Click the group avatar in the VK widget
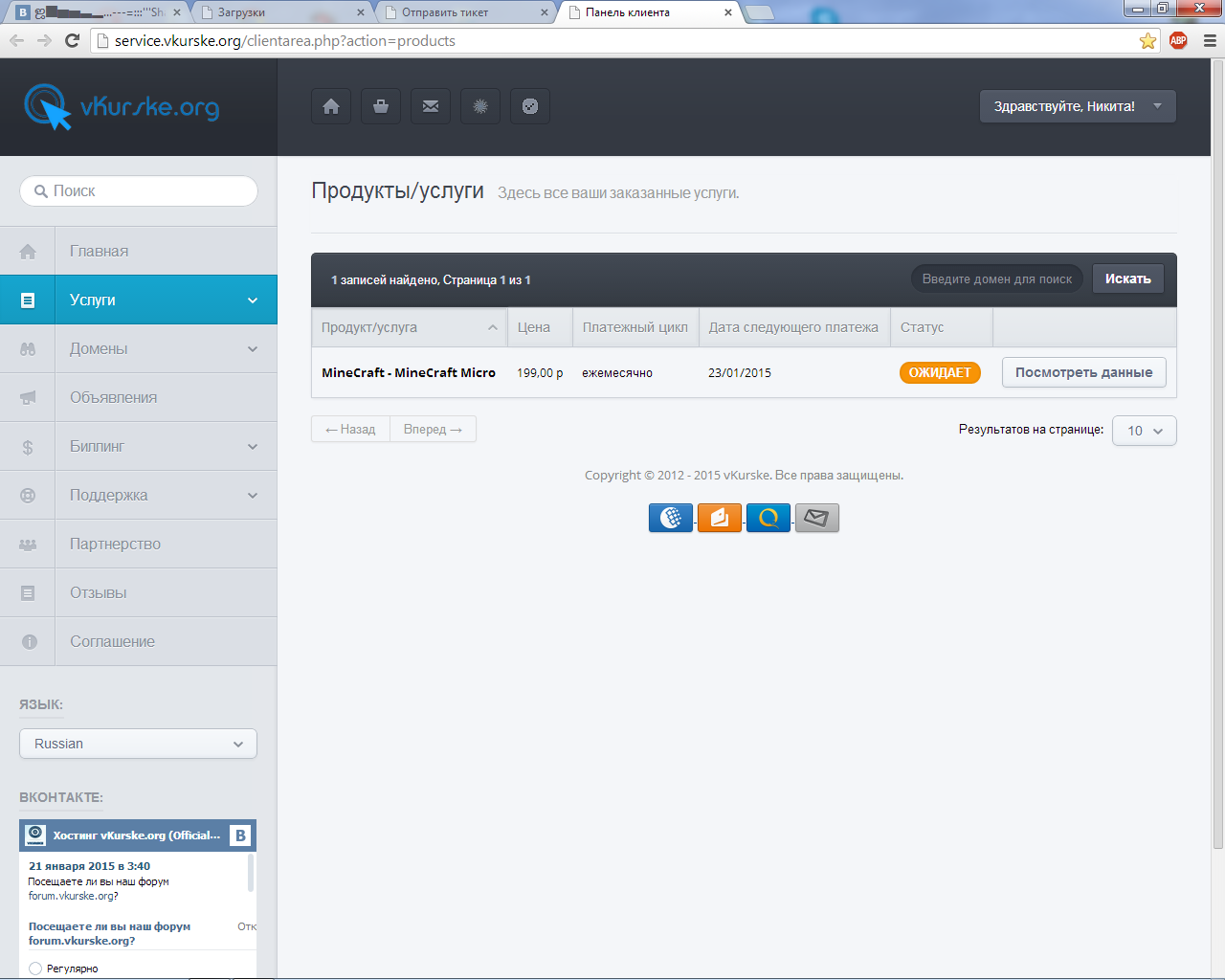The width and height of the screenshot is (1225, 980). 35,835
